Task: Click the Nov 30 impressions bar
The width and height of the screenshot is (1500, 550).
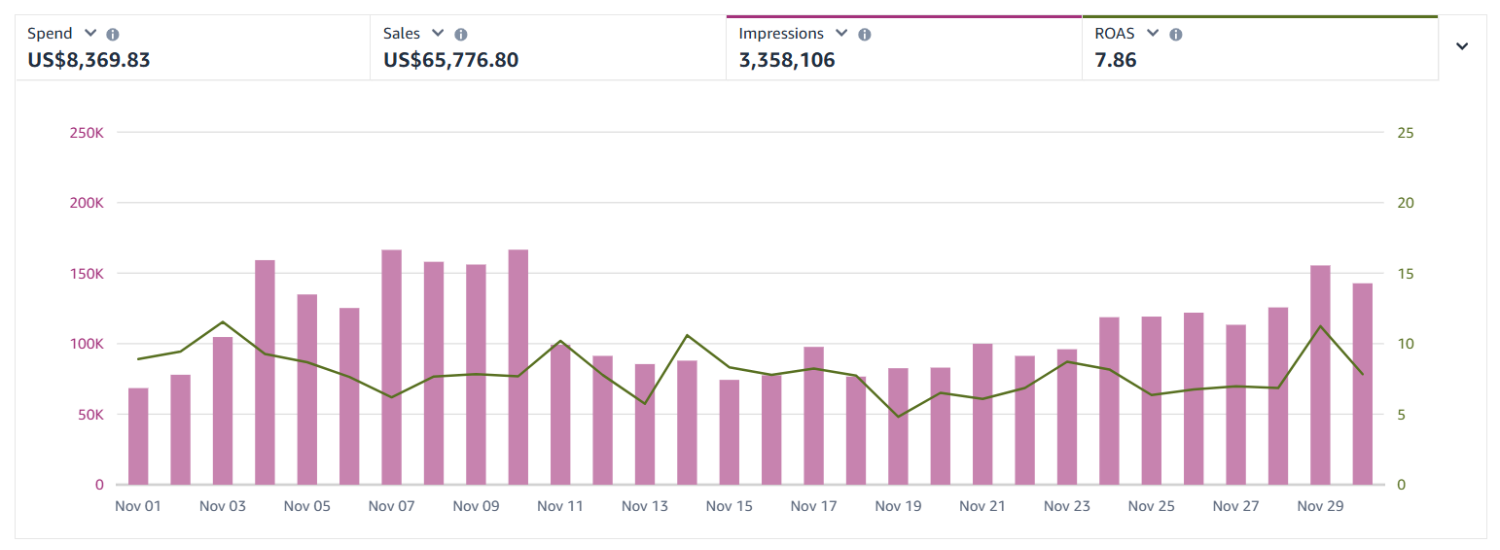Action: point(1363,384)
